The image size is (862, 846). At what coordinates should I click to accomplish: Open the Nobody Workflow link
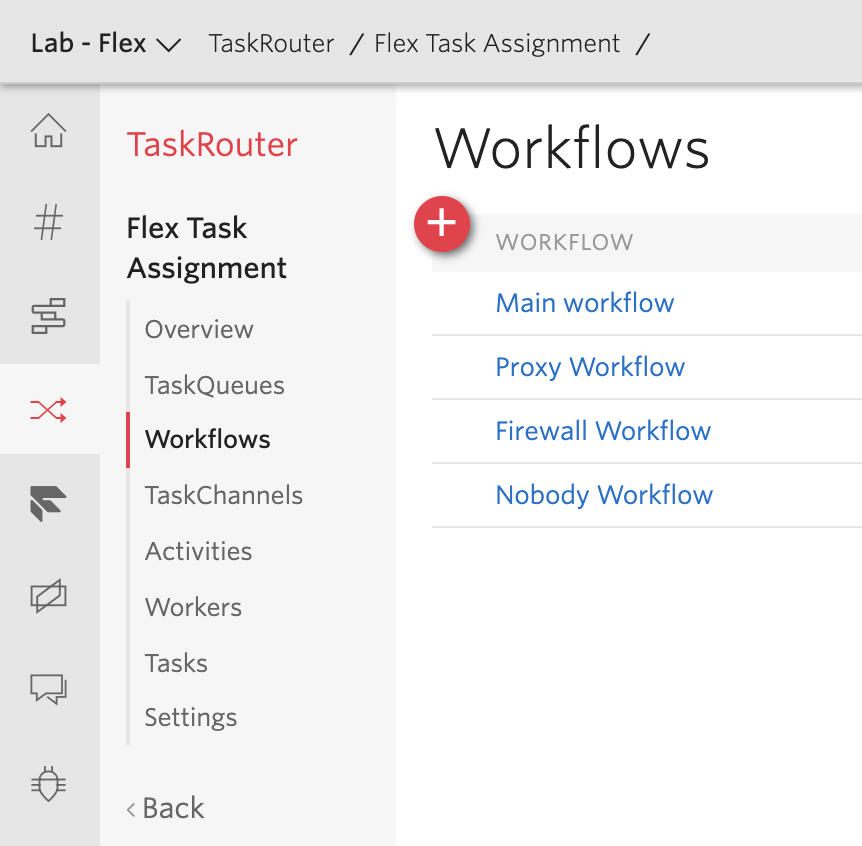604,495
